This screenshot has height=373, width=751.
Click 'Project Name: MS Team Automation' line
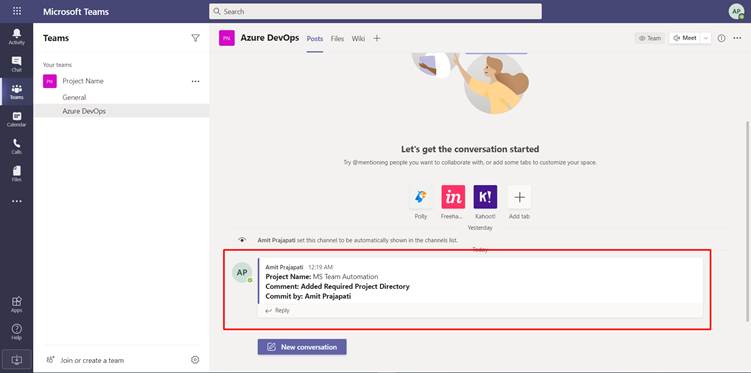[x=321, y=277]
